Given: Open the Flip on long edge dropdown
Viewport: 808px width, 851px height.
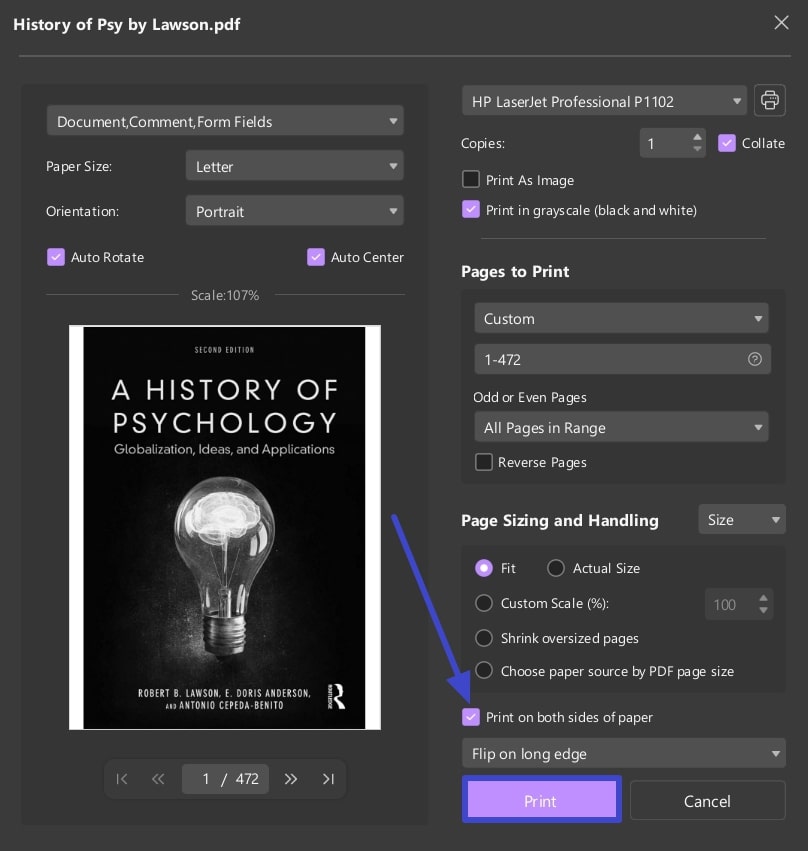Looking at the screenshot, I should click(x=623, y=754).
